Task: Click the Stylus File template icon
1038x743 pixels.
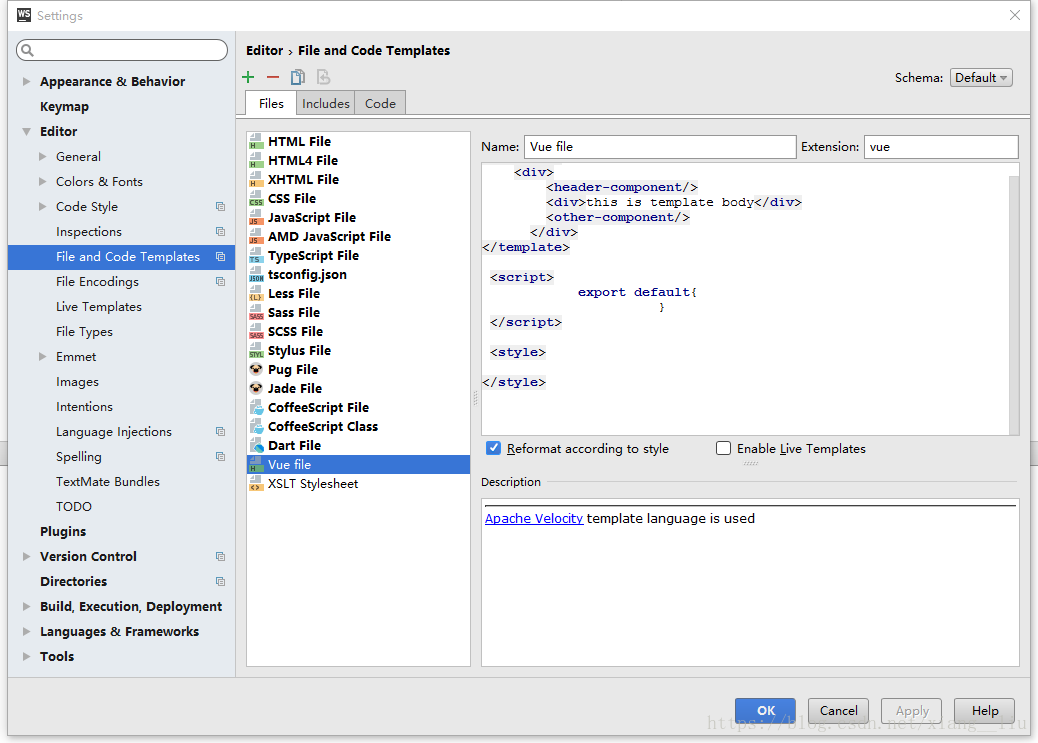Action: pos(256,350)
